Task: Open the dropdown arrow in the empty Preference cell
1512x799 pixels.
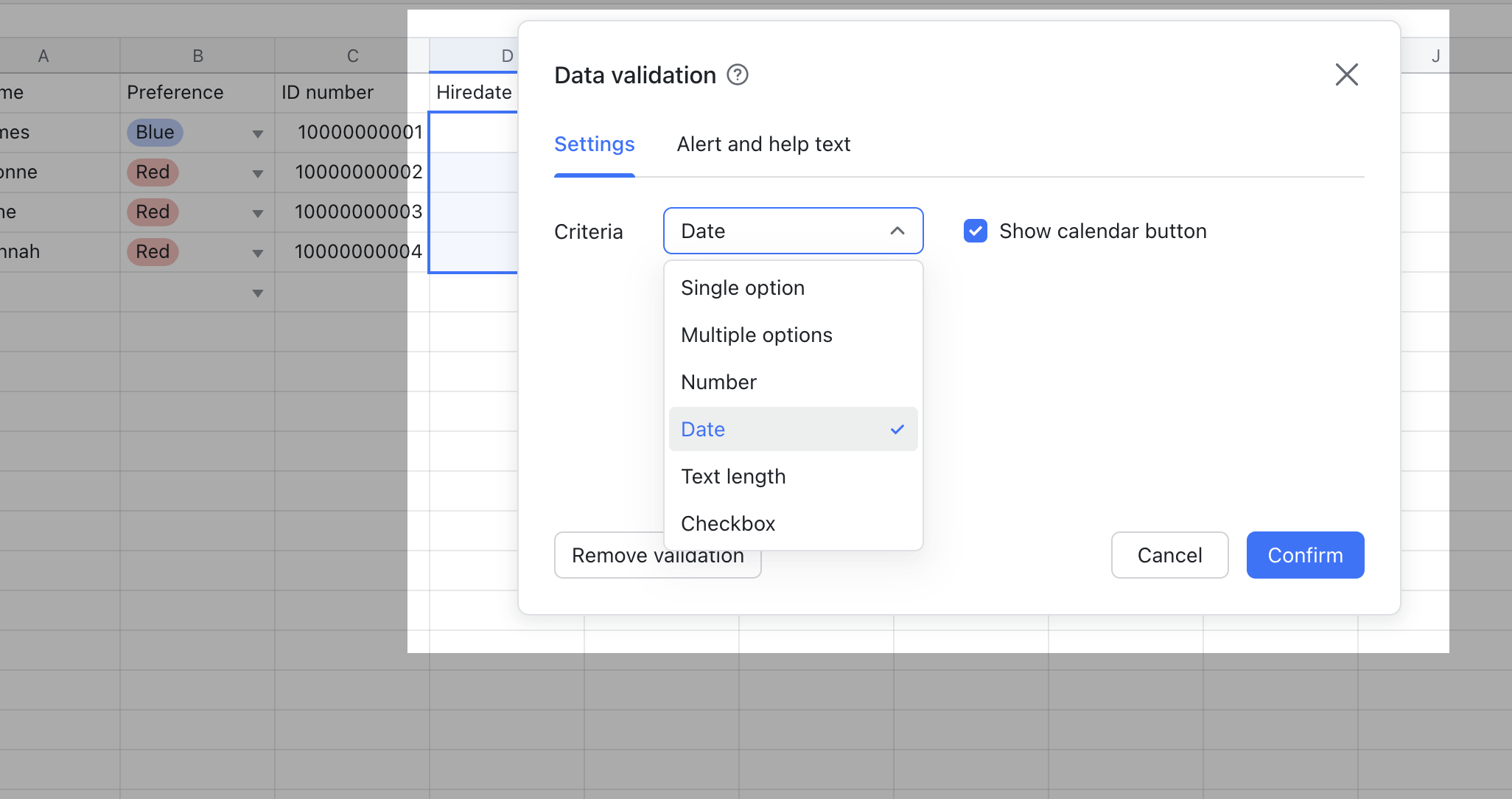Action: pyautogui.click(x=257, y=293)
